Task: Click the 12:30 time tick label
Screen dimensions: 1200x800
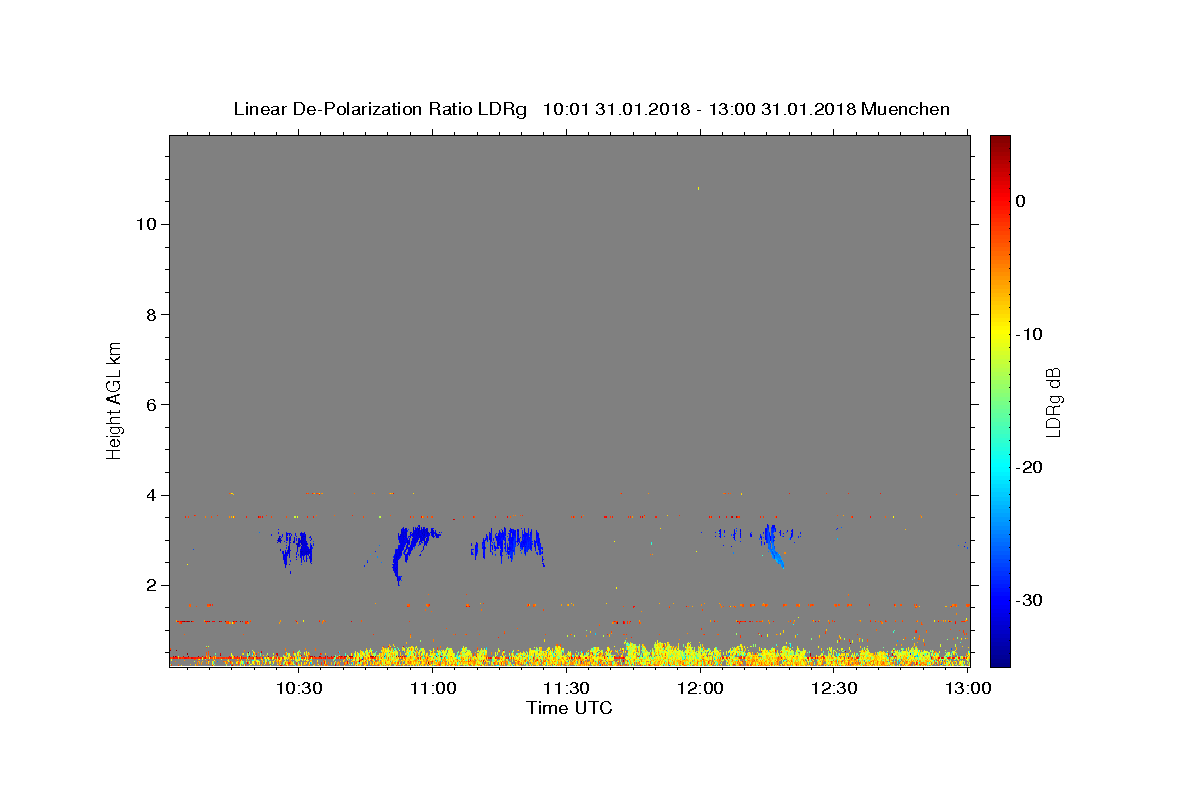Action: [834, 688]
